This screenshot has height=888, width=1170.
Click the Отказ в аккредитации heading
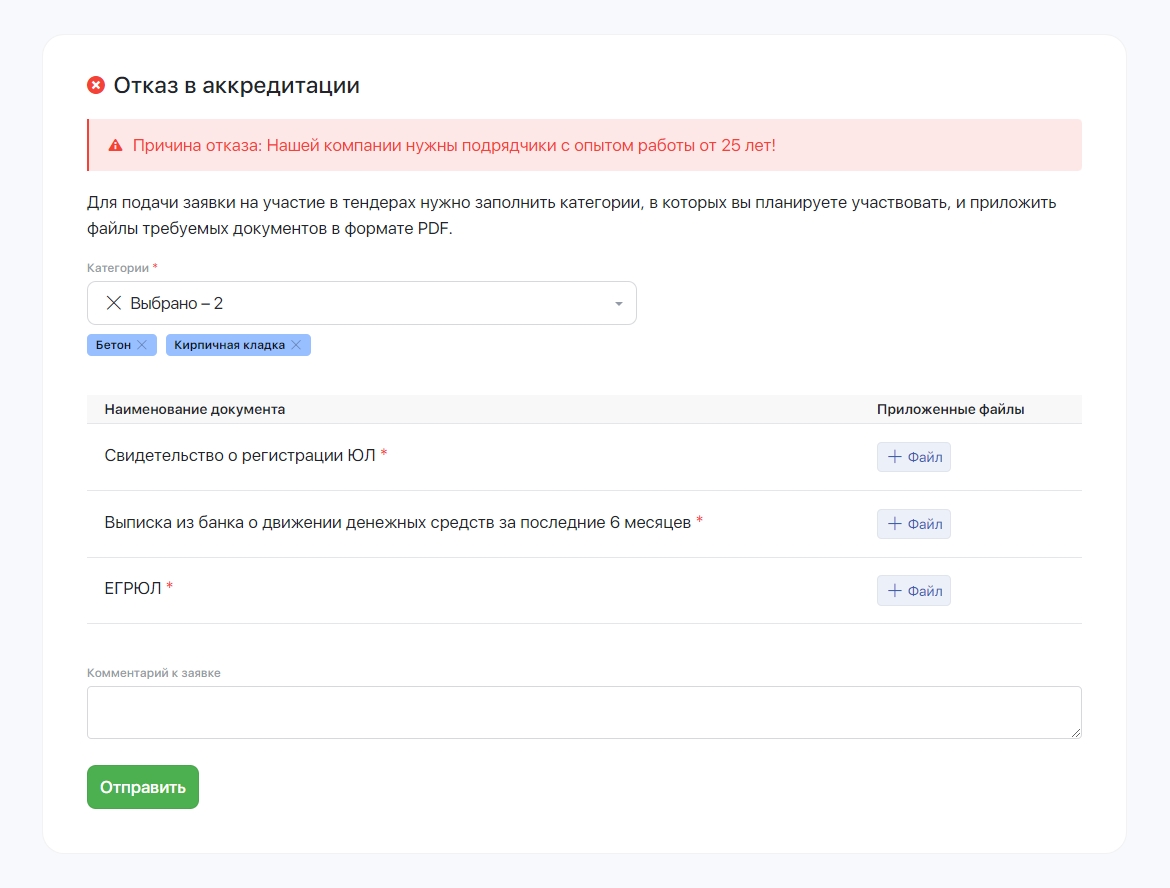click(236, 86)
